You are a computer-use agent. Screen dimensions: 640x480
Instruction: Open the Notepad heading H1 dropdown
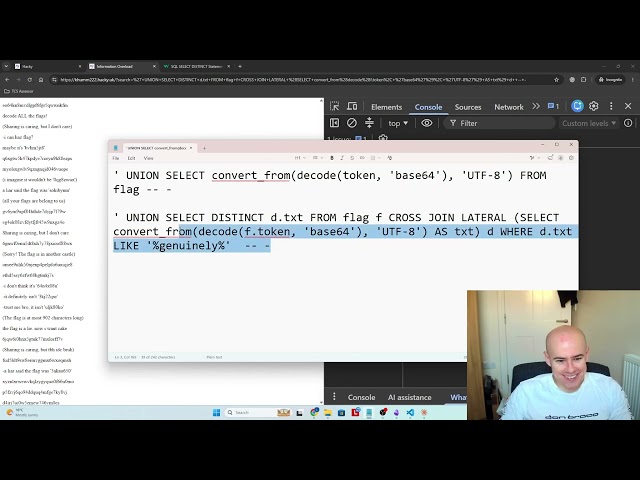(x=300, y=158)
